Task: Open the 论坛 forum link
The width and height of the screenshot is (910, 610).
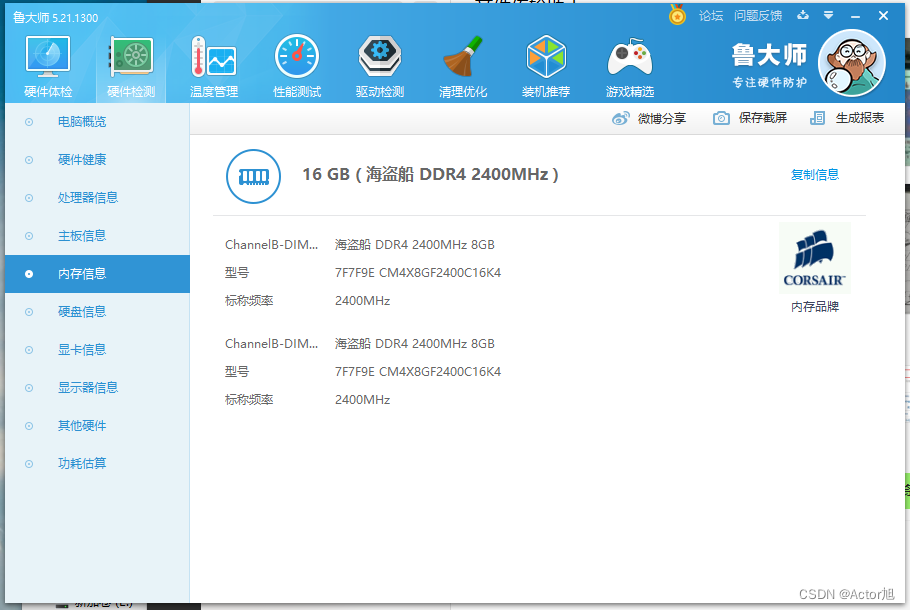Action: click(711, 16)
